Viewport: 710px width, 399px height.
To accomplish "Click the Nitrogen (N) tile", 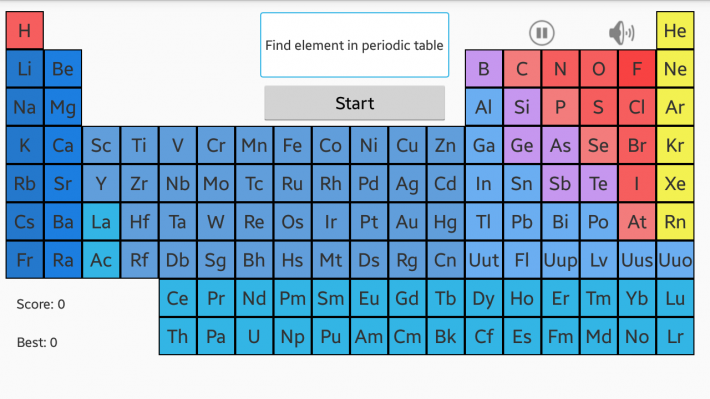I will point(560,69).
